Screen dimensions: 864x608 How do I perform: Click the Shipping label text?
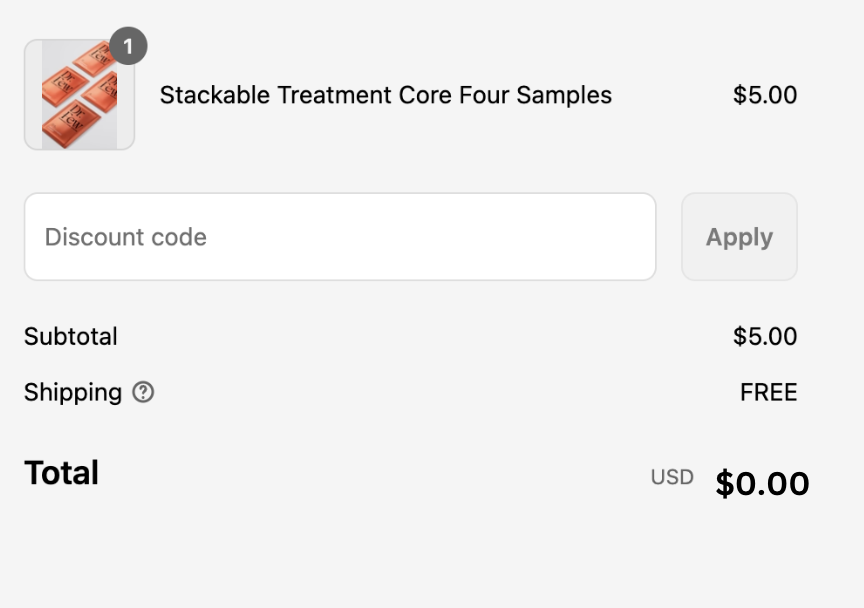[73, 392]
